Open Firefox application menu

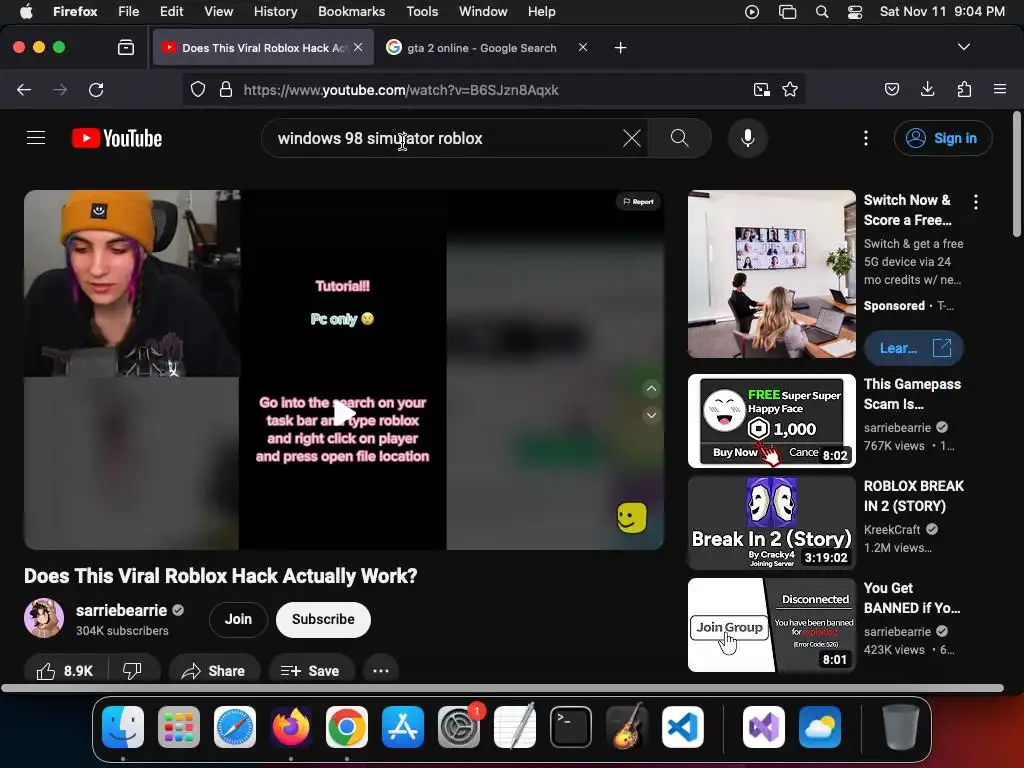click(1000, 89)
